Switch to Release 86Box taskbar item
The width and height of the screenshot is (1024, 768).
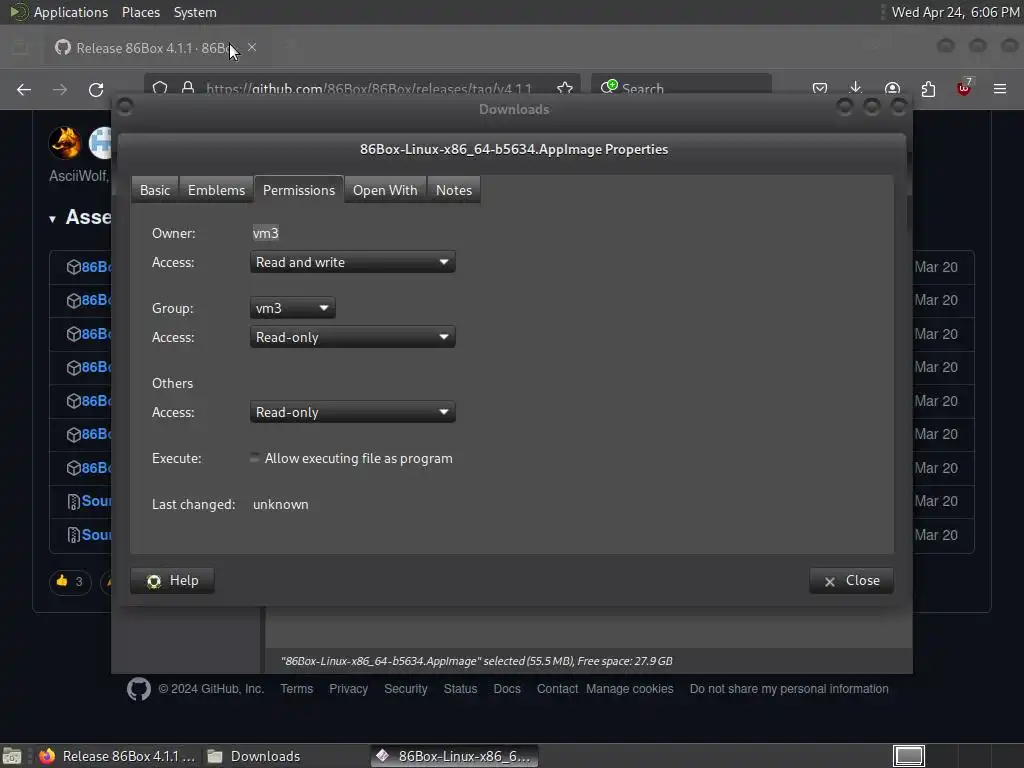click(x=117, y=756)
